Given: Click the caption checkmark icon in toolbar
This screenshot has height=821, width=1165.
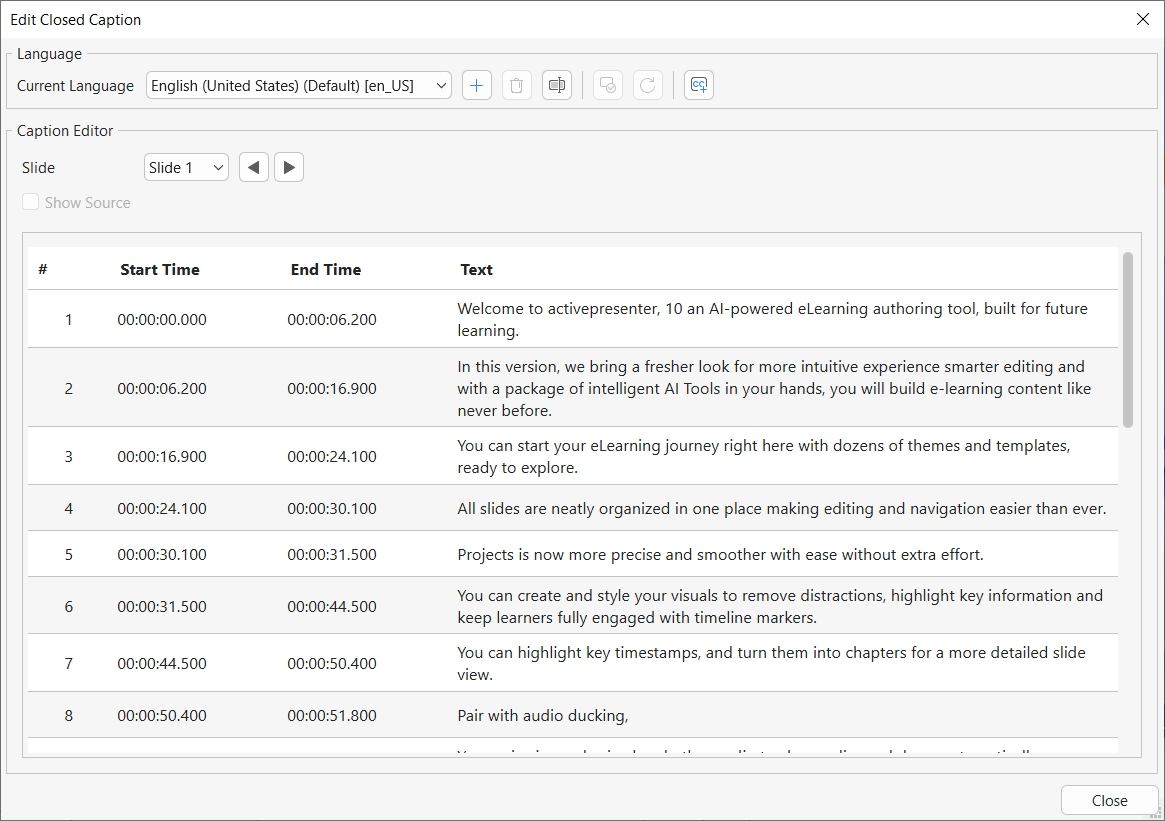Looking at the screenshot, I should coord(608,86).
